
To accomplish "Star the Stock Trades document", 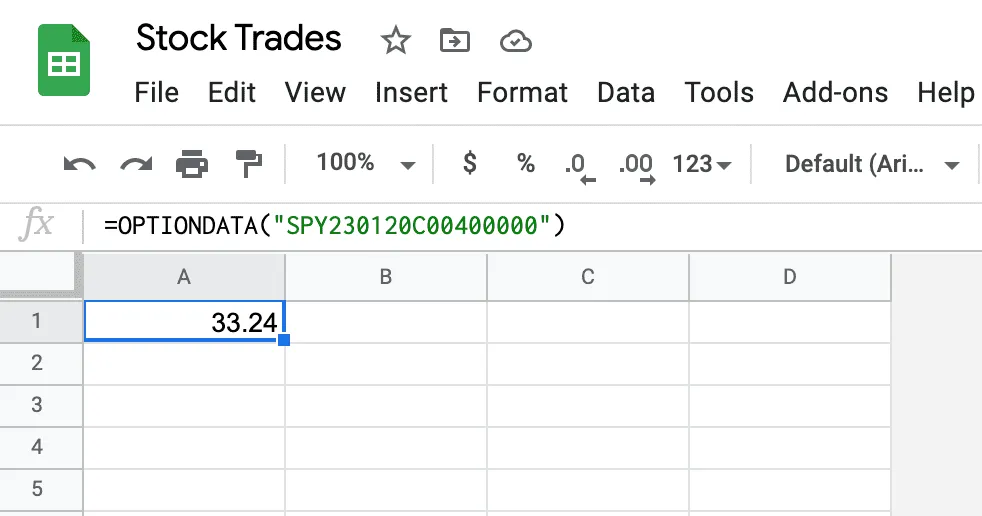I will coord(395,41).
